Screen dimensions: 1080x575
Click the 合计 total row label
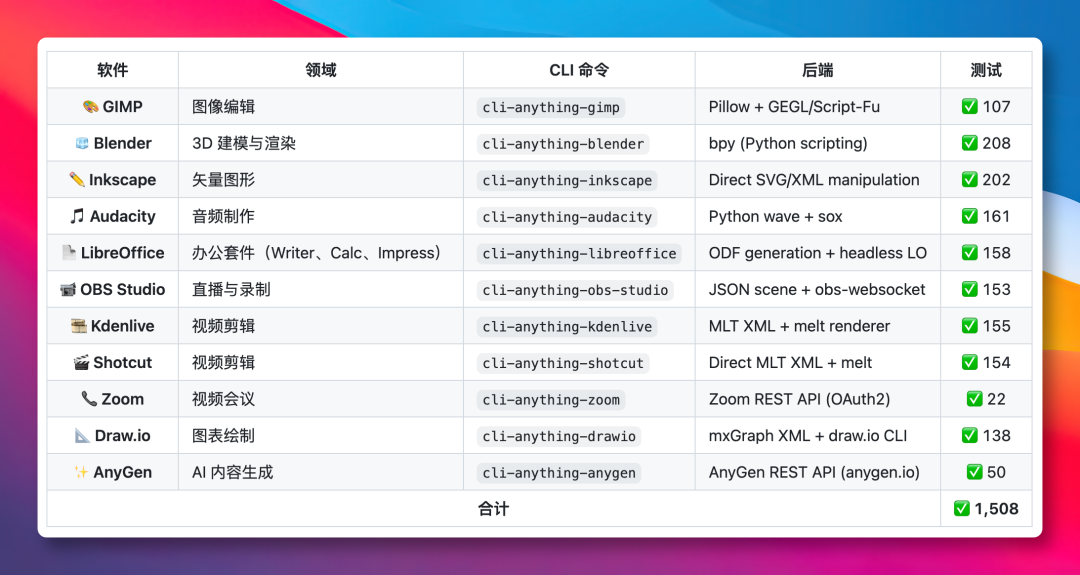pyautogui.click(x=494, y=509)
